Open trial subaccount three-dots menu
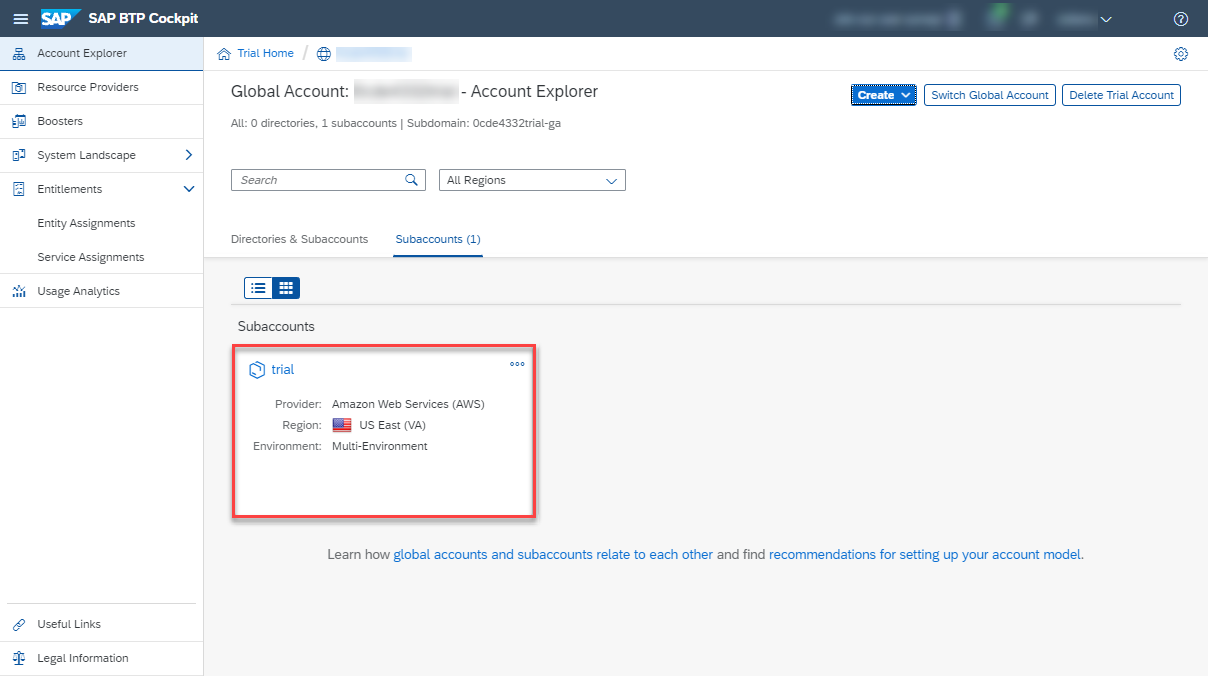1208x676 pixels. pyautogui.click(x=517, y=364)
